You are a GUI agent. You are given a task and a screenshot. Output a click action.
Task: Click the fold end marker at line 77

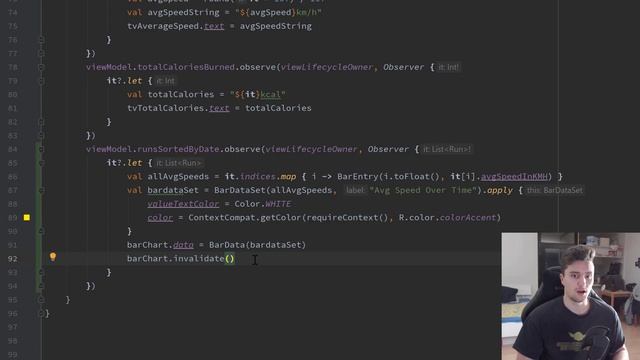[x=41, y=53]
